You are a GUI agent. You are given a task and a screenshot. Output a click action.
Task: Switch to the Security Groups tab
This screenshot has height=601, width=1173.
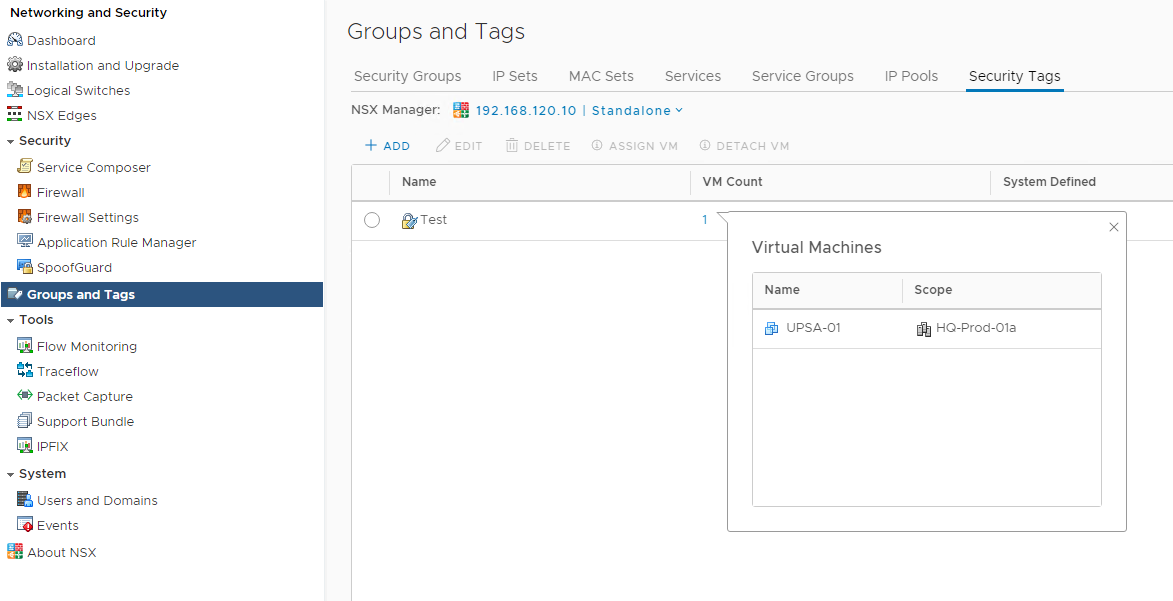coord(407,76)
